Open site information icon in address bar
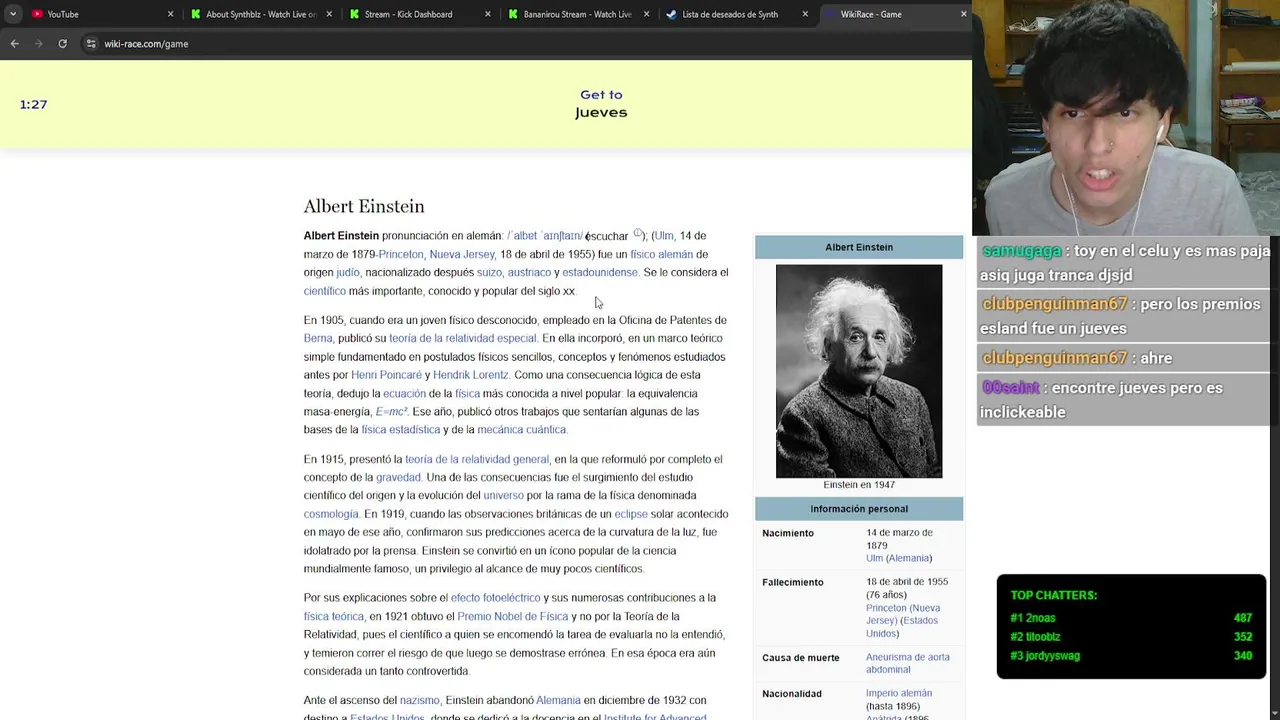Viewport: 1280px width, 720px height. 91,44
